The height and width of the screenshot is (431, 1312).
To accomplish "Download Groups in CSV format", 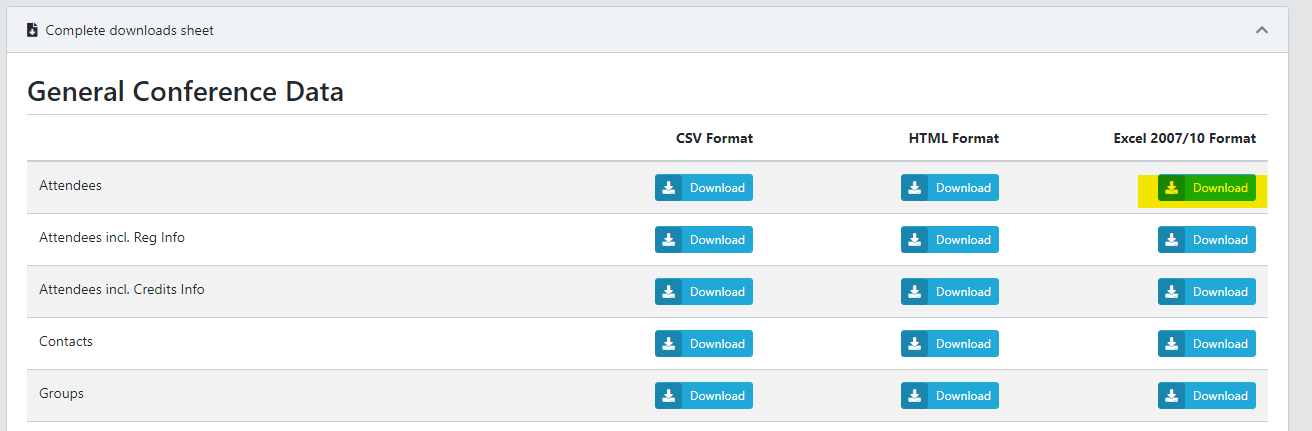I will tap(704, 396).
